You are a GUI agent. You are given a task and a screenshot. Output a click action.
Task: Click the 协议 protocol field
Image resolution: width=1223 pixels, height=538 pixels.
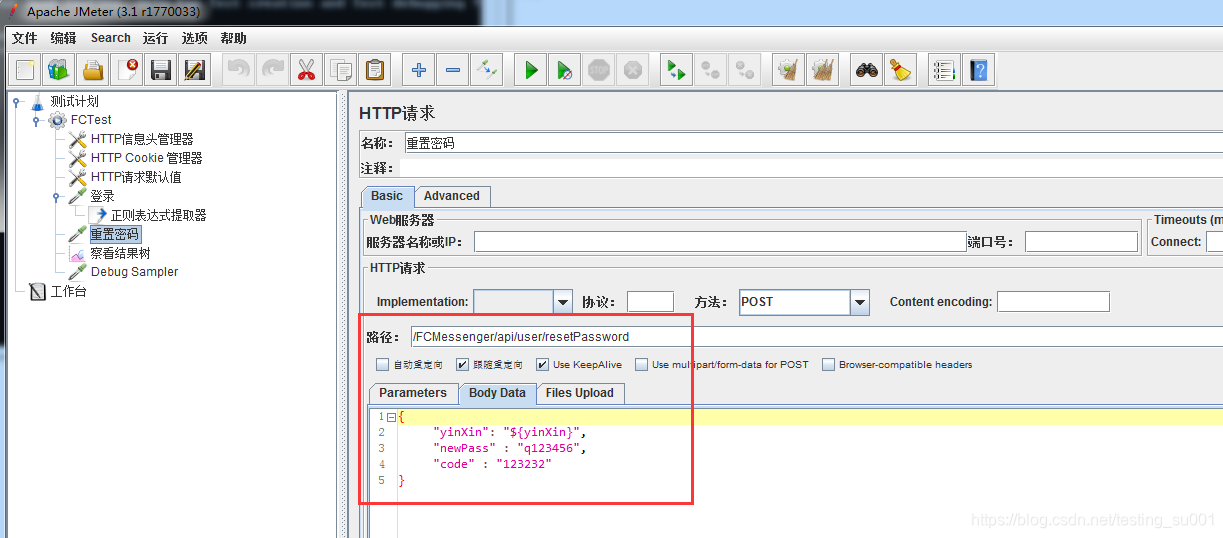(650, 301)
